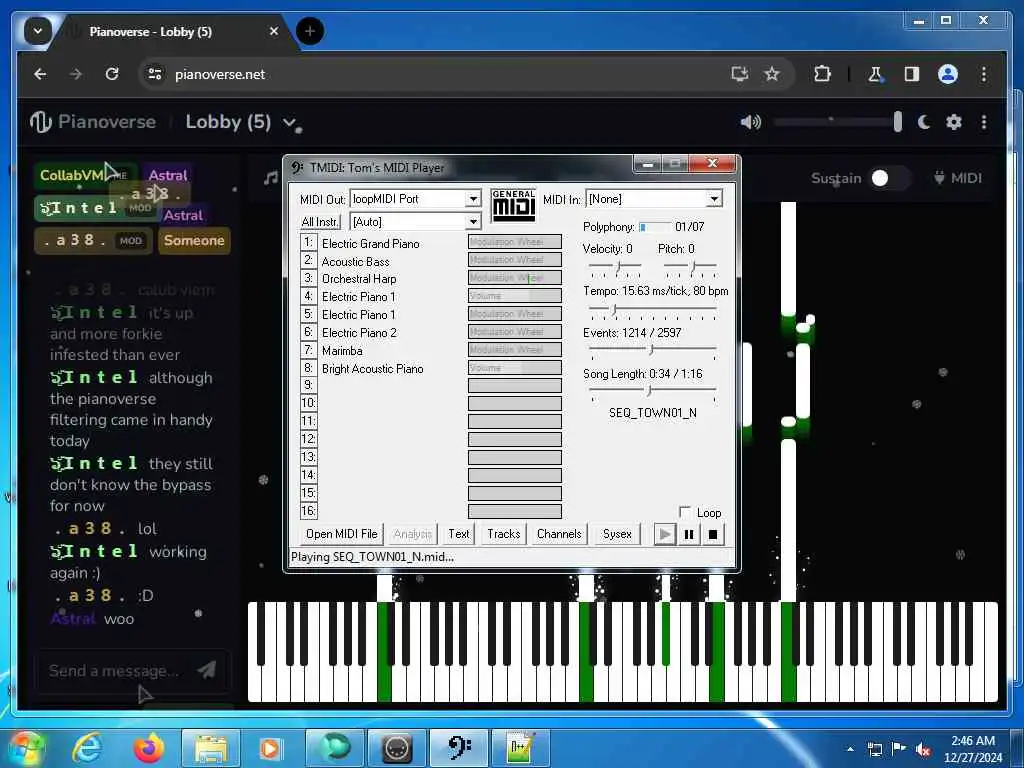This screenshot has width=1024, height=768.
Task: Click the General MIDI logo
Action: pyautogui.click(x=513, y=206)
